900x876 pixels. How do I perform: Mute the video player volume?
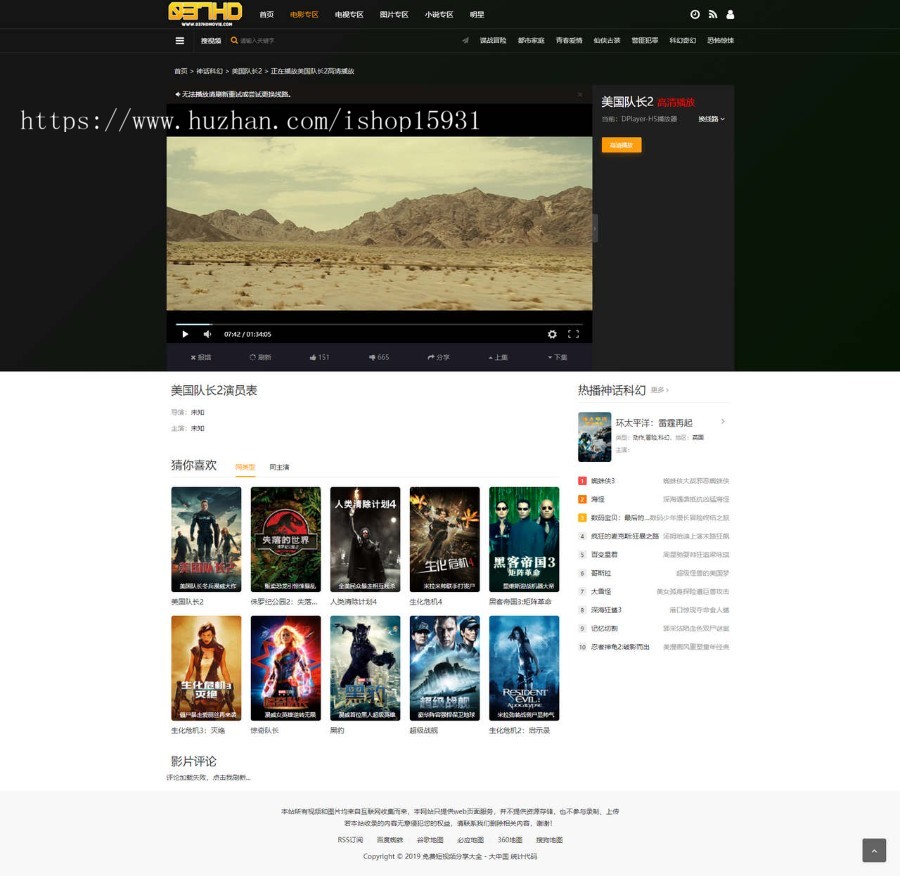click(207, 334)
